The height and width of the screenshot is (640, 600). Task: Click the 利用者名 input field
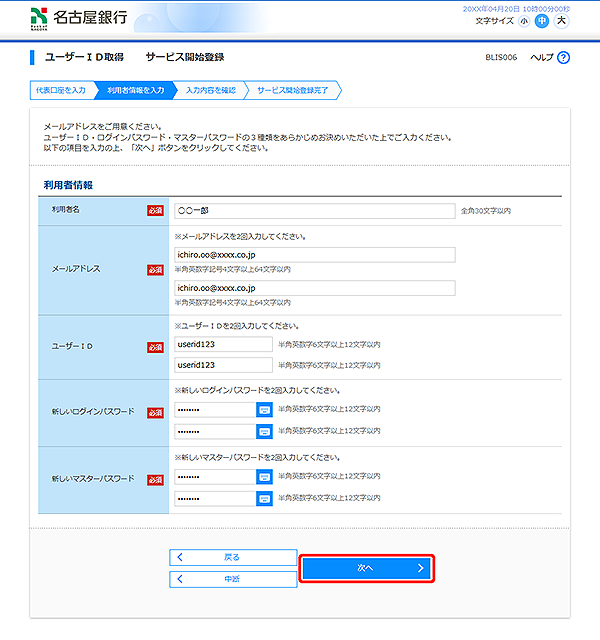(314, 211)
